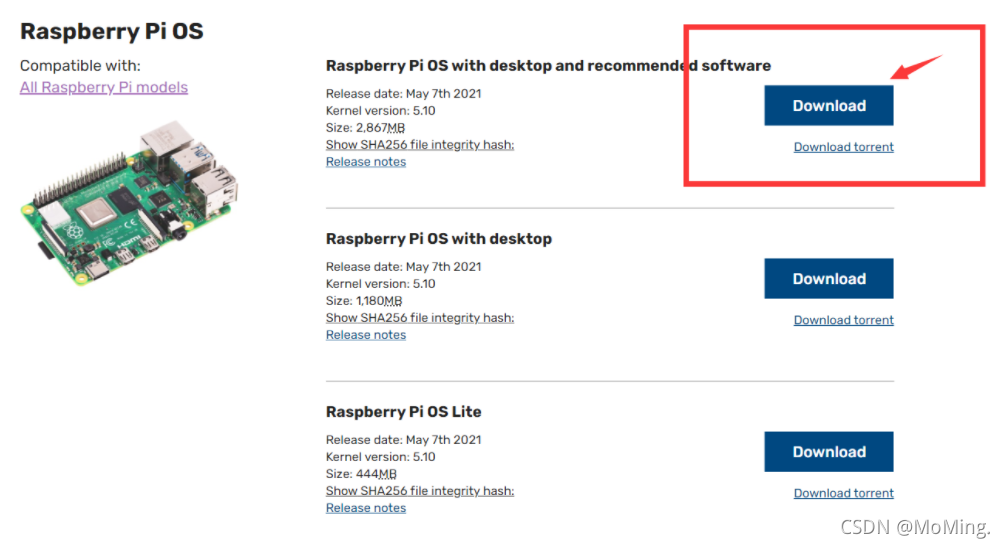Open Release notes for Raspberry Pi OS Lite

(366, 508)
